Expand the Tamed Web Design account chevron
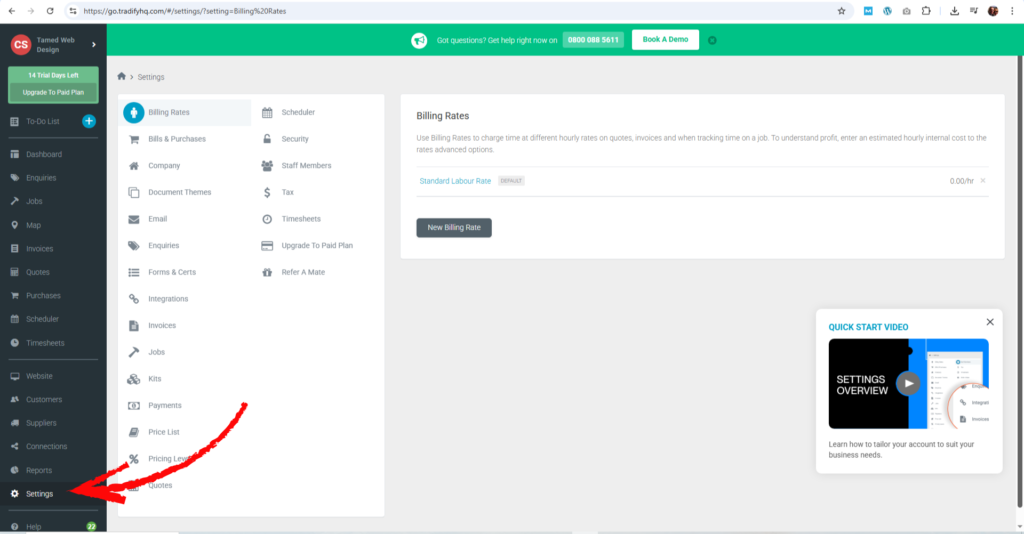 (x=93, y=44)
